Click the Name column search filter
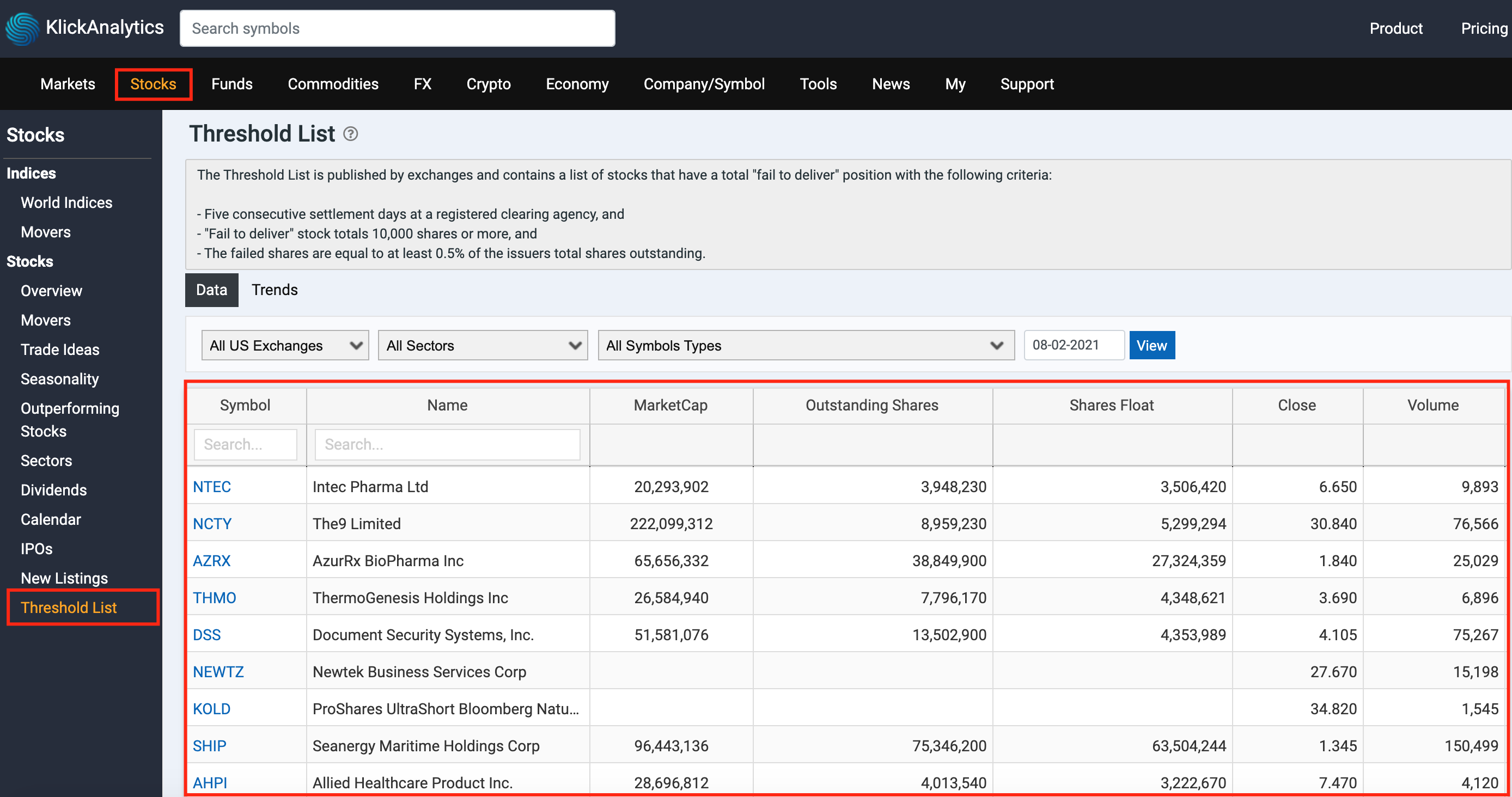1512x797 pixels. (447, 445)
